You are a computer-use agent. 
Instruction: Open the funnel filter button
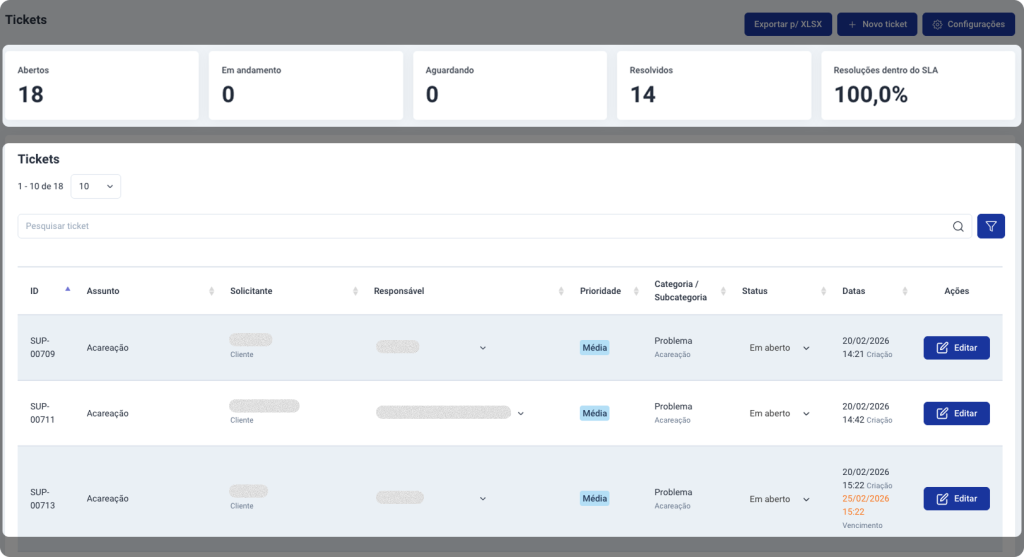(990, 226)
